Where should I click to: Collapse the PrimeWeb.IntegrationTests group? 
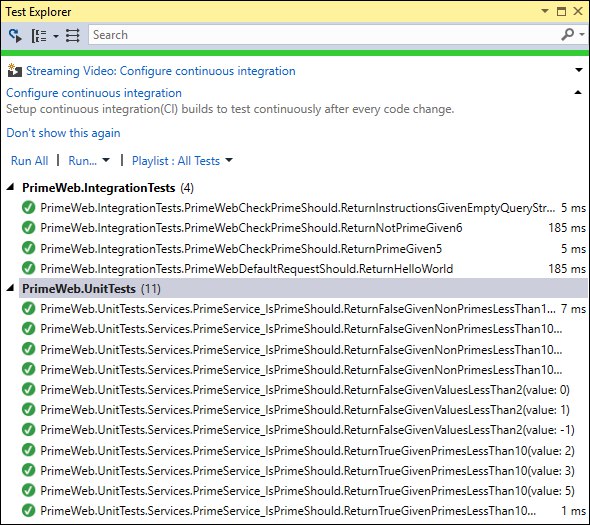pyautogui.click(x=11, y=187)
